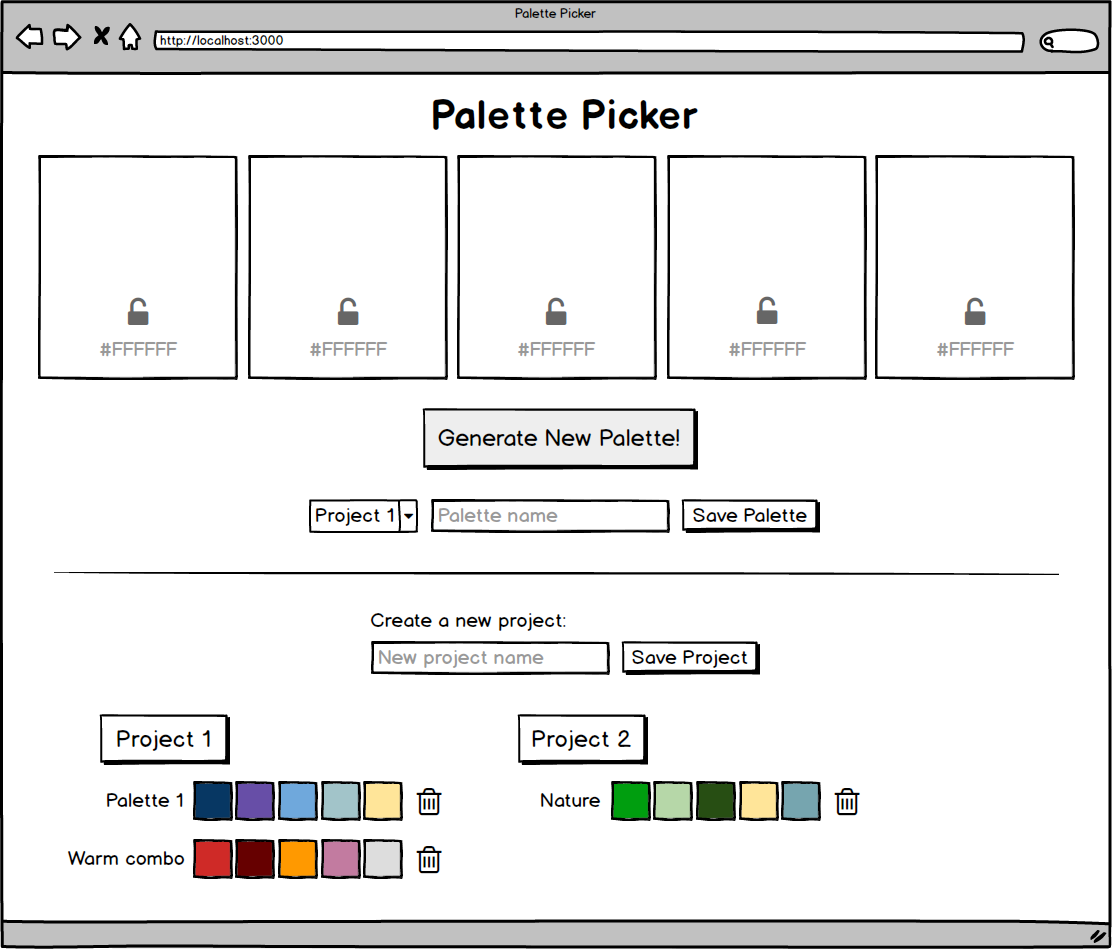Toggle the lock on the fourth color card
Viewport: 1112px width, 949px height.
[x=767, y=310]
